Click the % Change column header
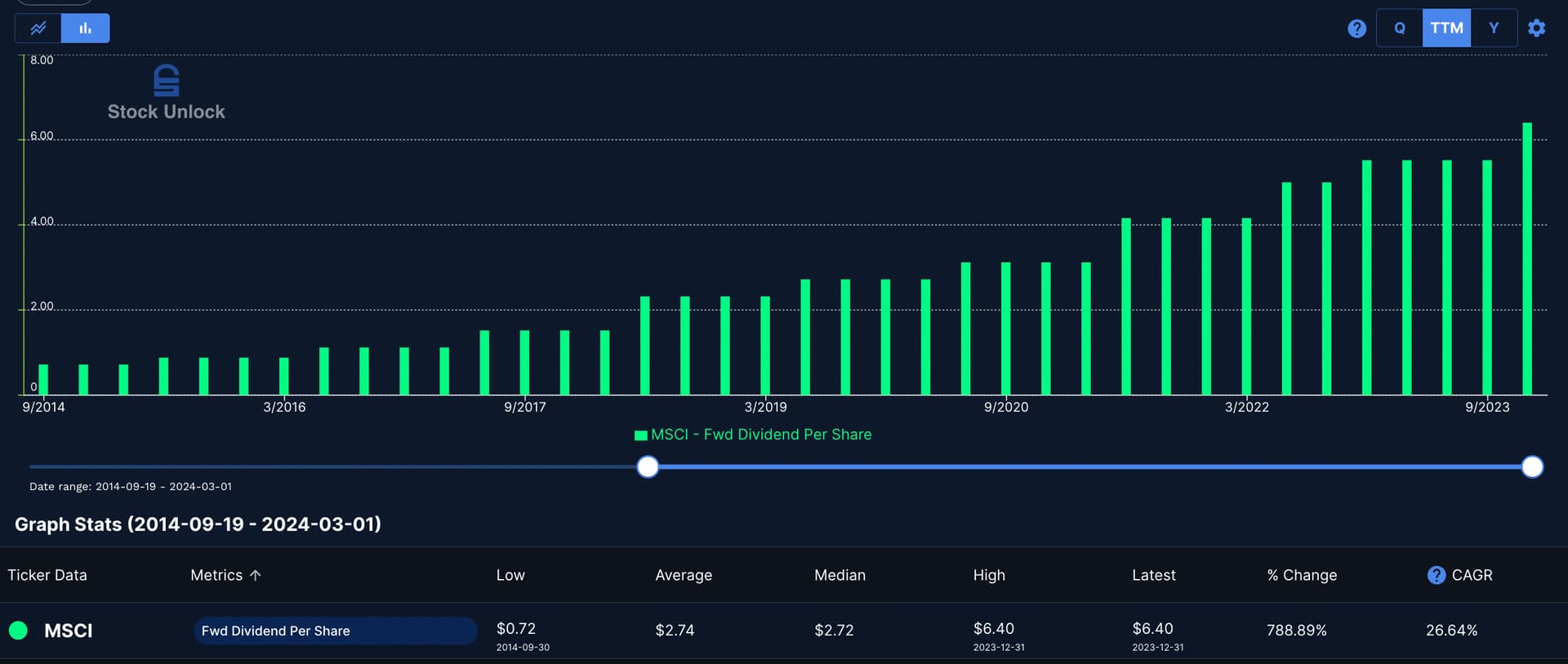Viewport: 1568px width, 664px height. click(x=1302, y=575)
